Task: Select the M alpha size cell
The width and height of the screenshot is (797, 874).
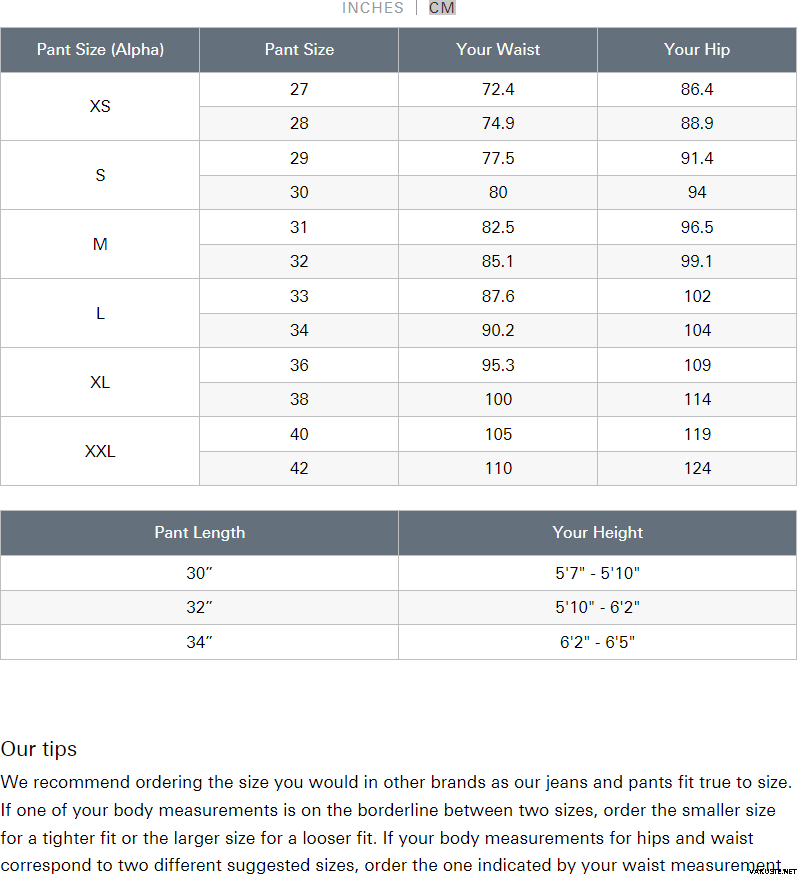Action: [x=100, y=244]
